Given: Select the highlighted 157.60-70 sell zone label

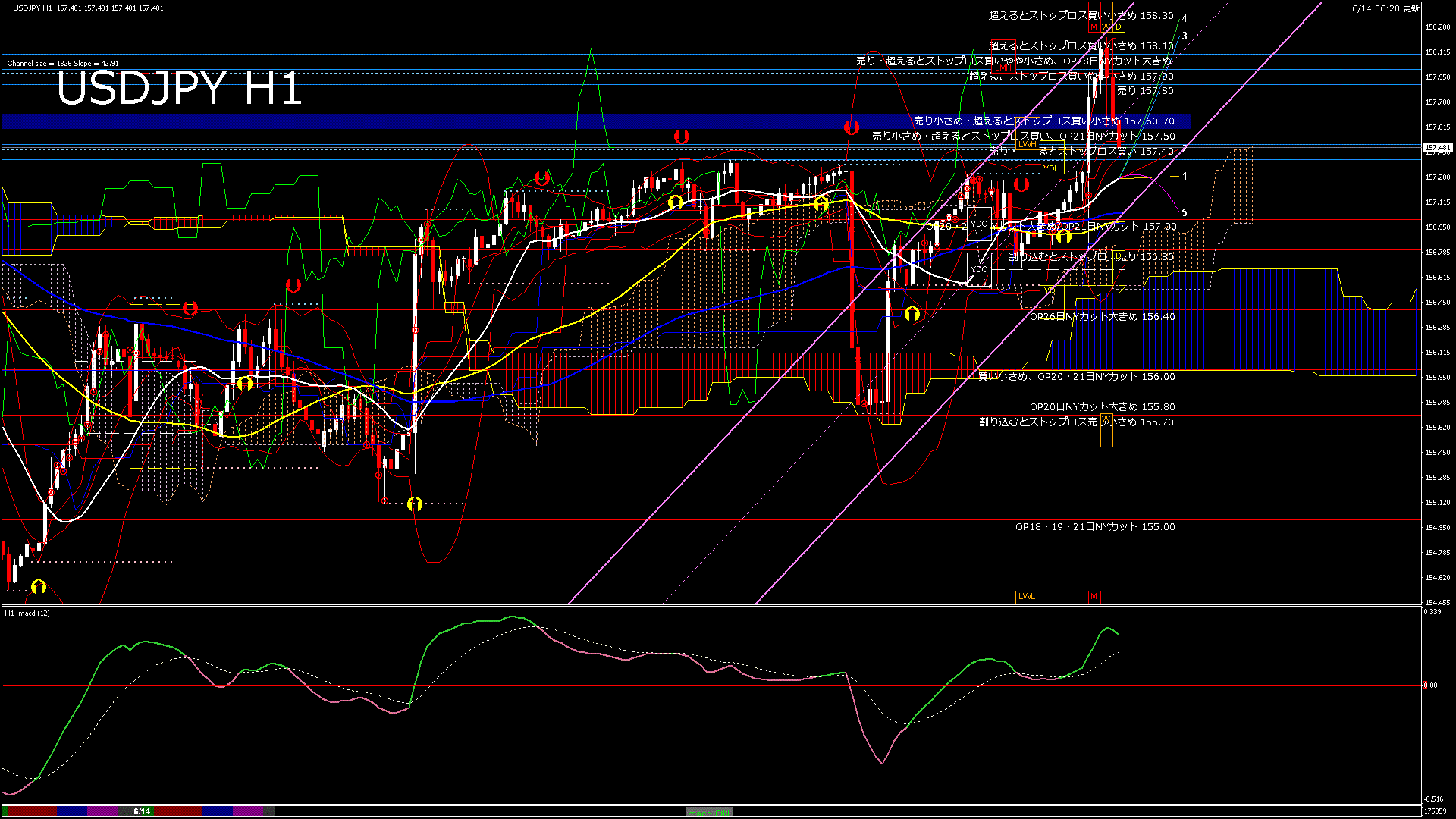Looking at the screenshot, I should [x=1043, y=121].
